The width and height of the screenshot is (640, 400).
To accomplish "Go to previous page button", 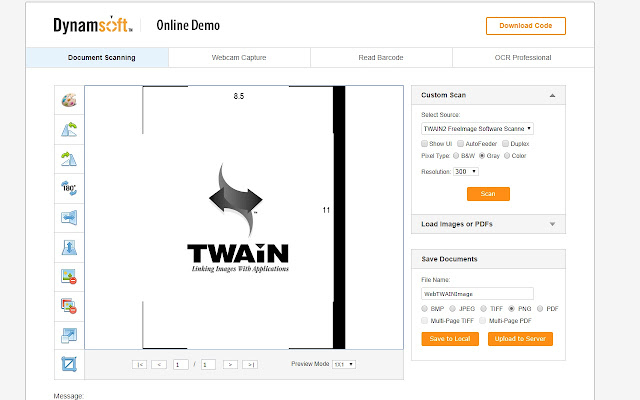I will 159,364.
